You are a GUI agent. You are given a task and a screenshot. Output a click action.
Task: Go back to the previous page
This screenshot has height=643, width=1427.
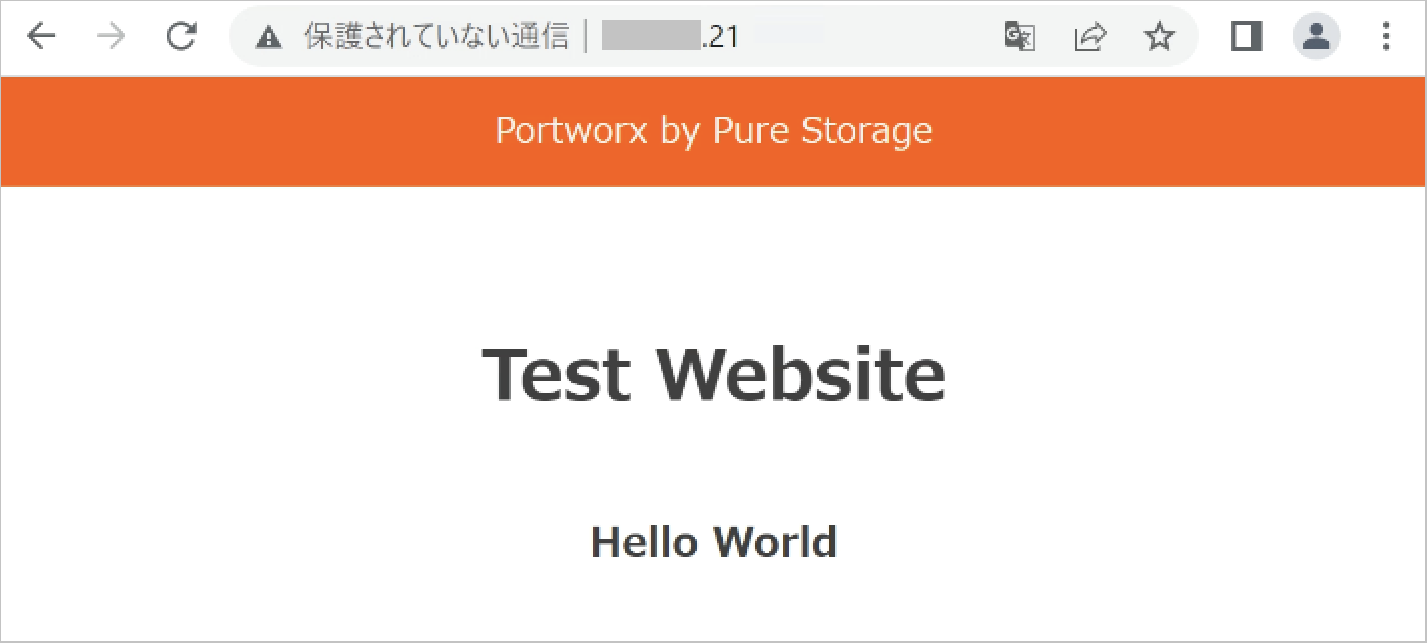[x=41, y=37]
